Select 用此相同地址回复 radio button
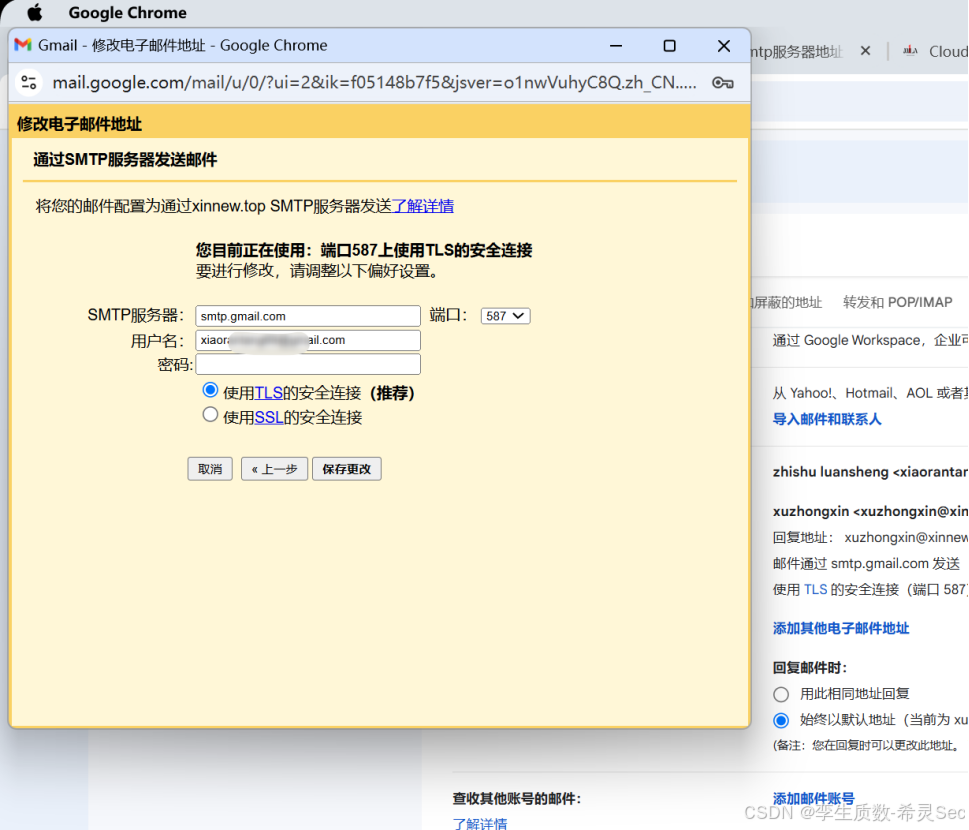Screen dimensions: 969x830 (781, 694)
